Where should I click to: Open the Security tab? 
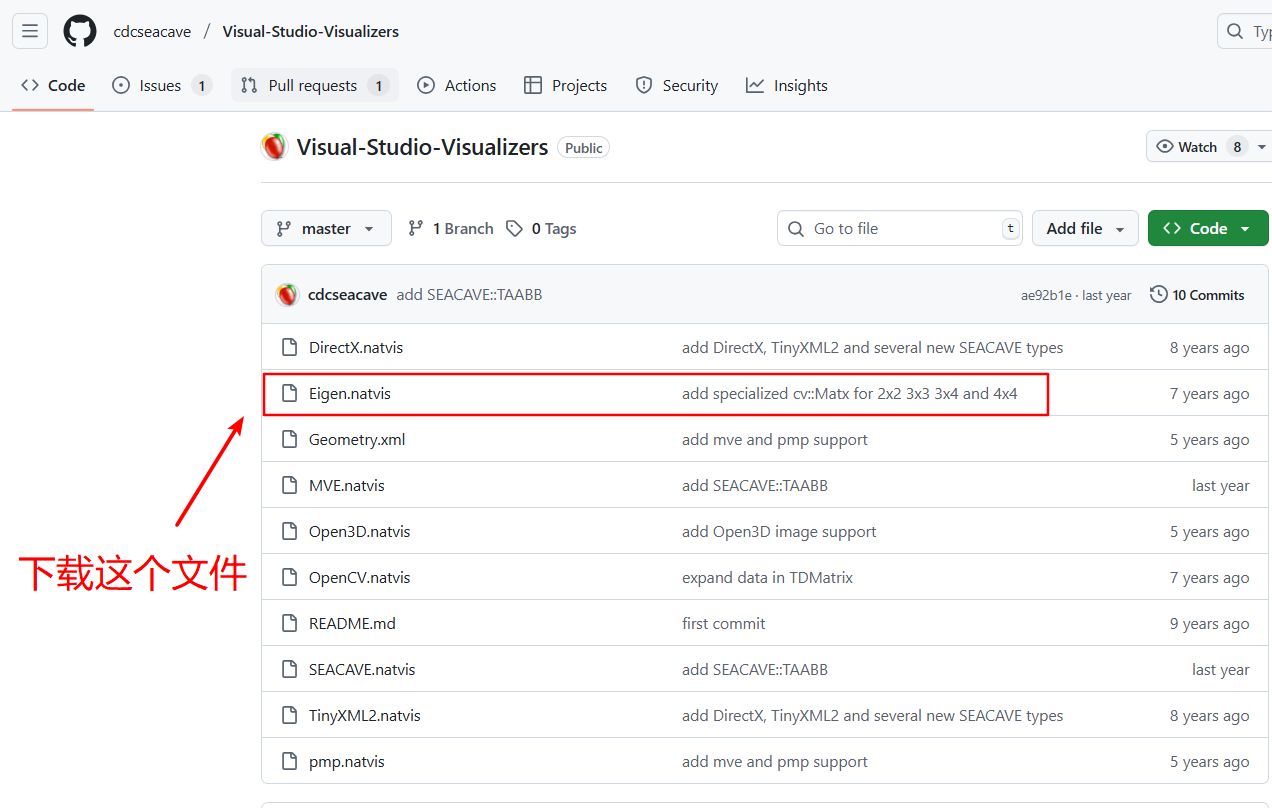click(677, 86)
